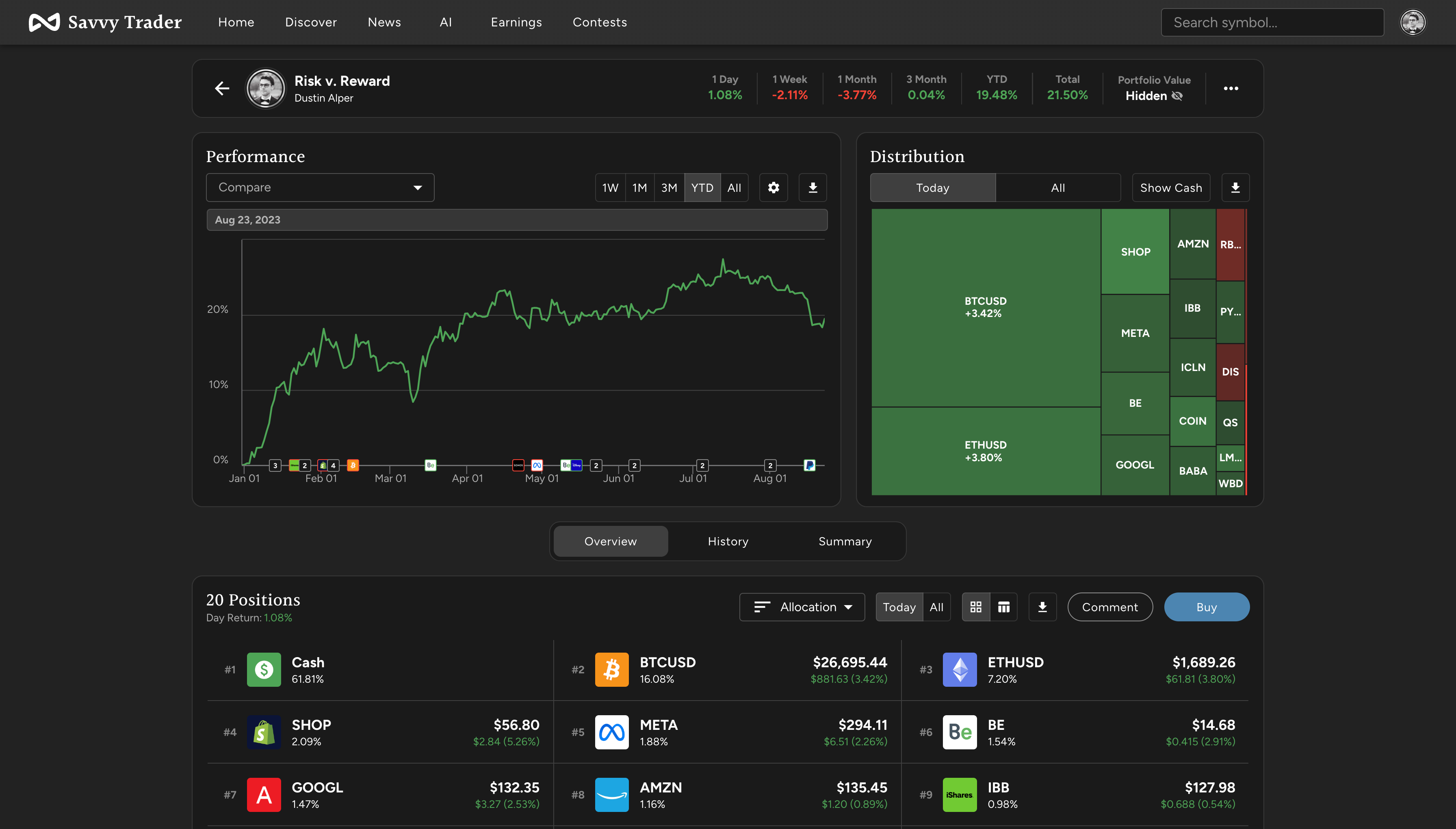Switch positions to table view
This screenshot has width=1456, height=829.
pyautogui.click(x=1003, y=607)
